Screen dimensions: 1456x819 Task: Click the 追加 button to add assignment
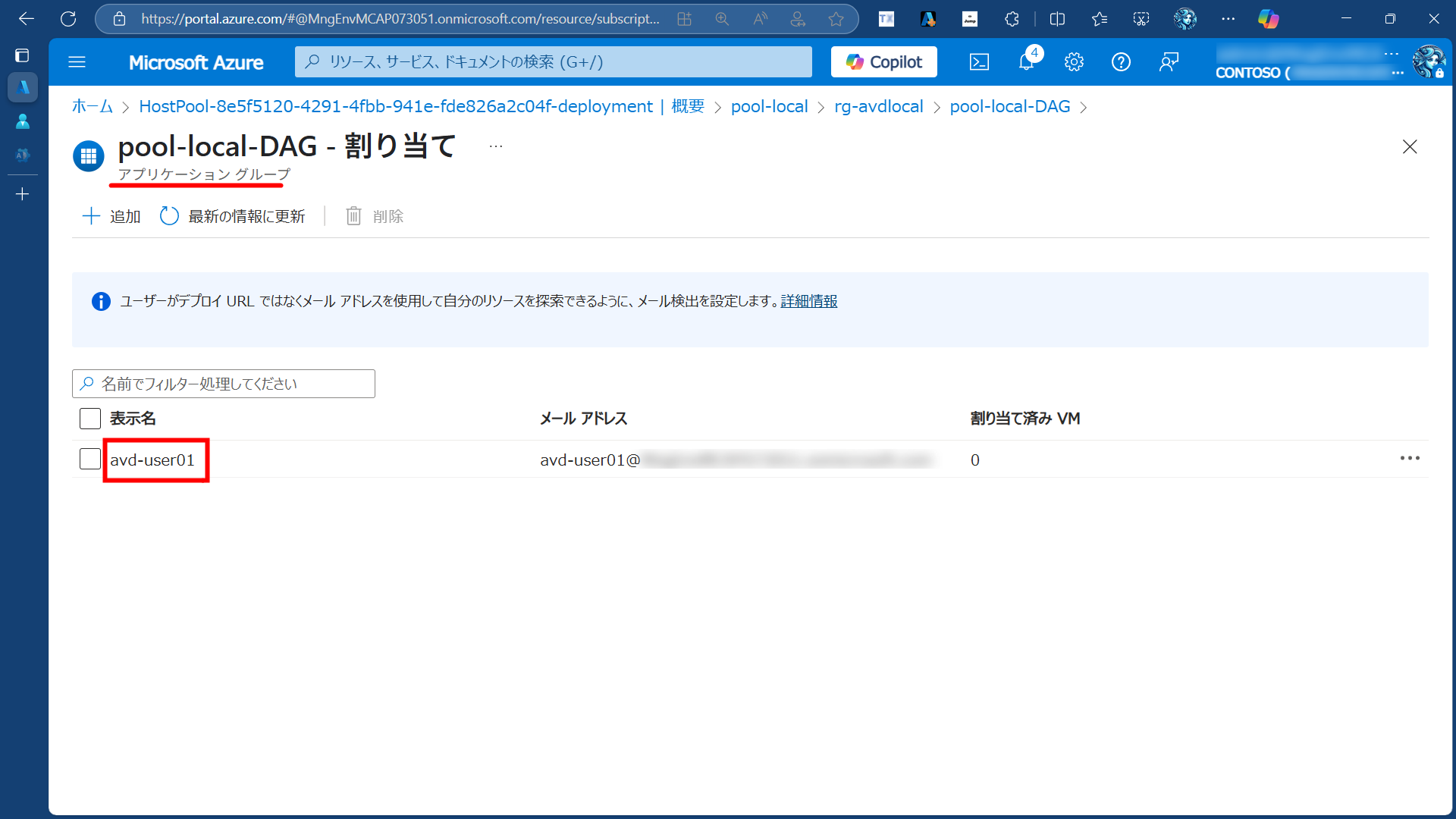[x=110, y=216]
